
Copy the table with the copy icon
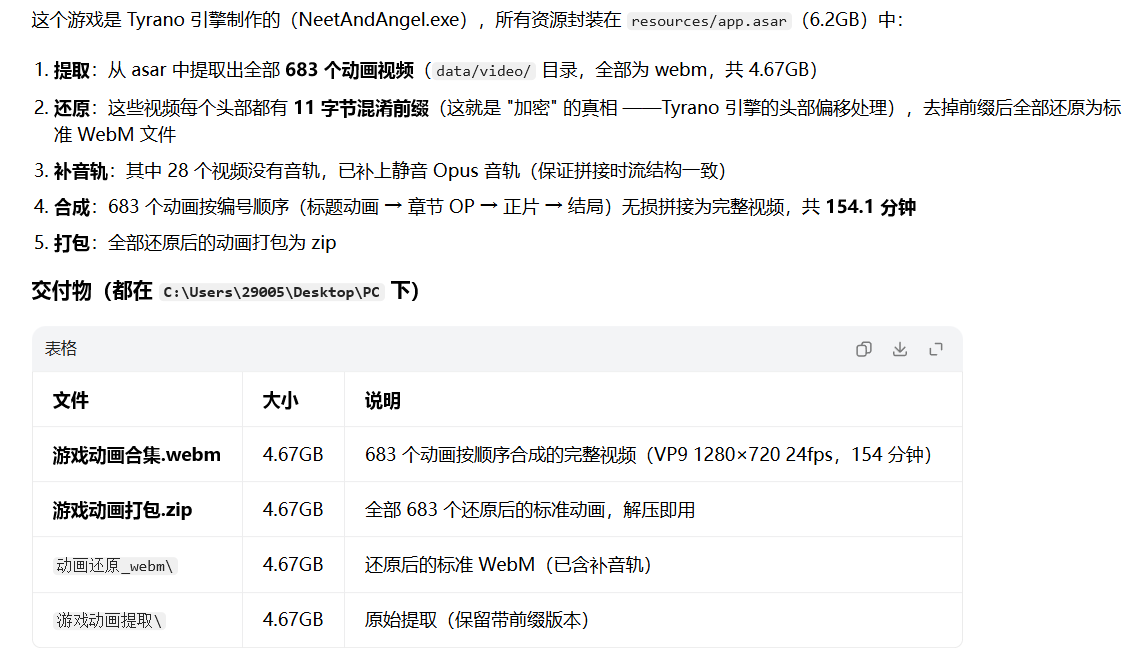point(864,349)
